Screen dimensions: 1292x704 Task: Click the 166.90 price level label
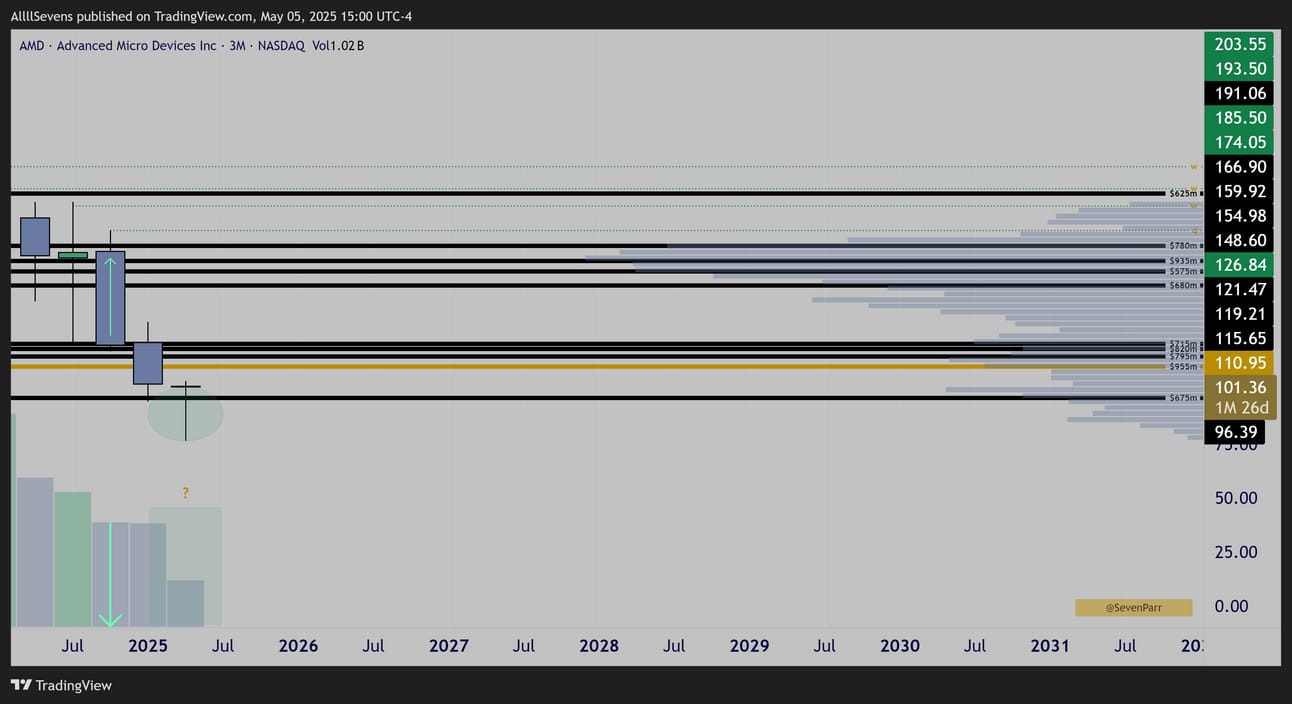point(1240,167)
